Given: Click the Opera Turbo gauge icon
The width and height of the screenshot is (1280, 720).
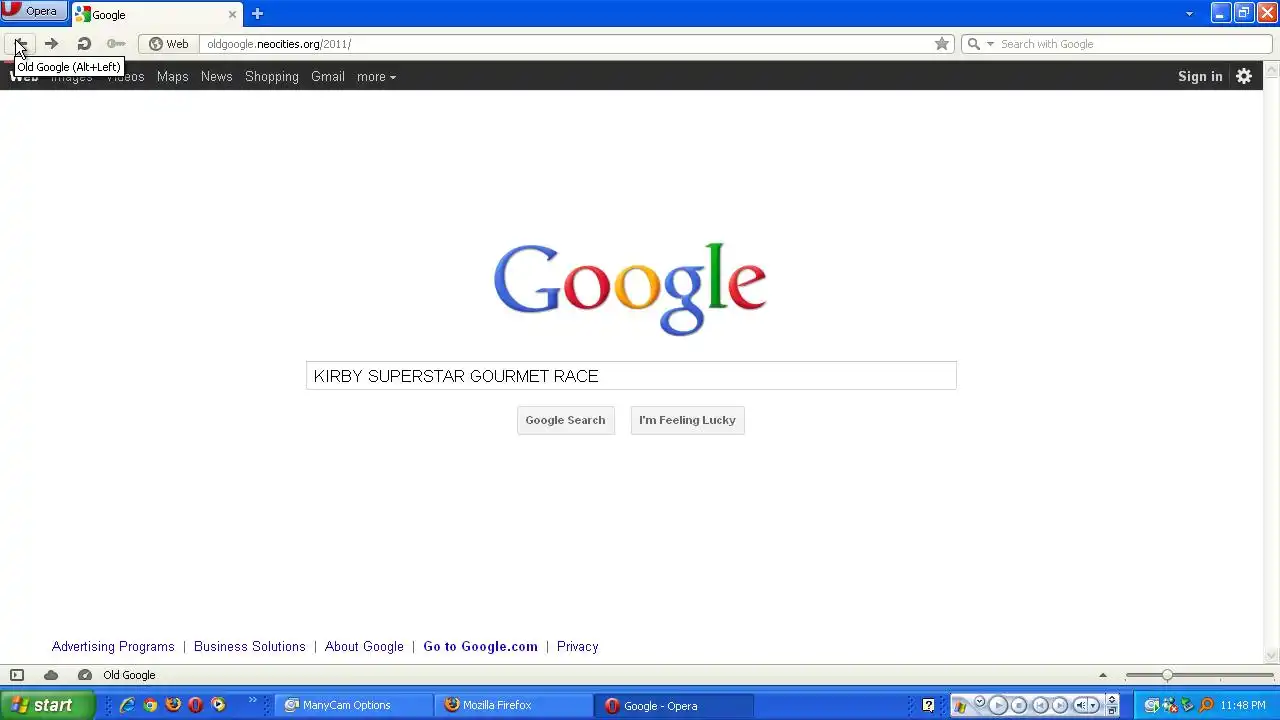Looking at the screenshot, I should pos(85,675).
